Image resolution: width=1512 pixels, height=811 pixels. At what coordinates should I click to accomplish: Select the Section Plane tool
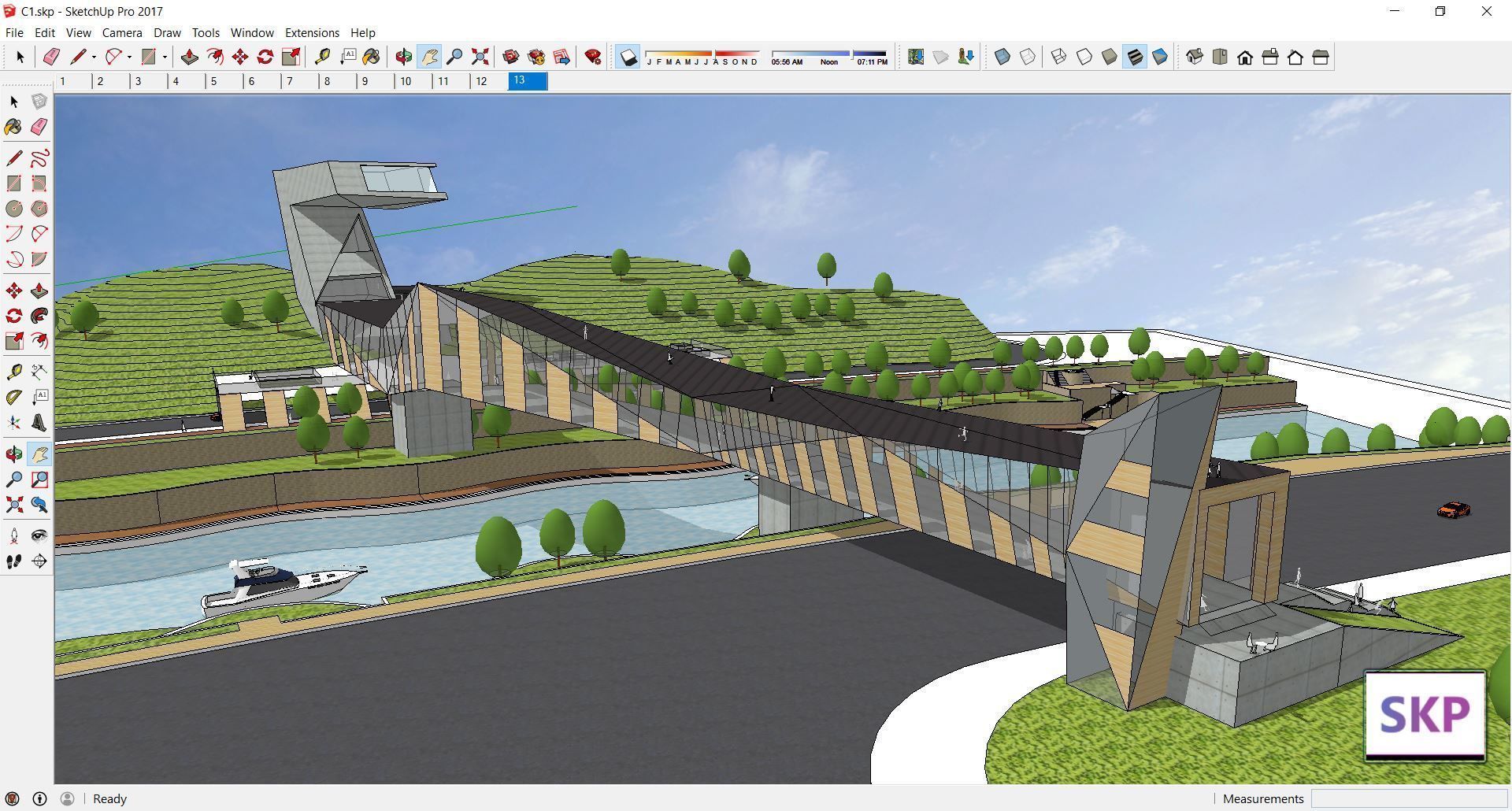click(x=39, y=561)
